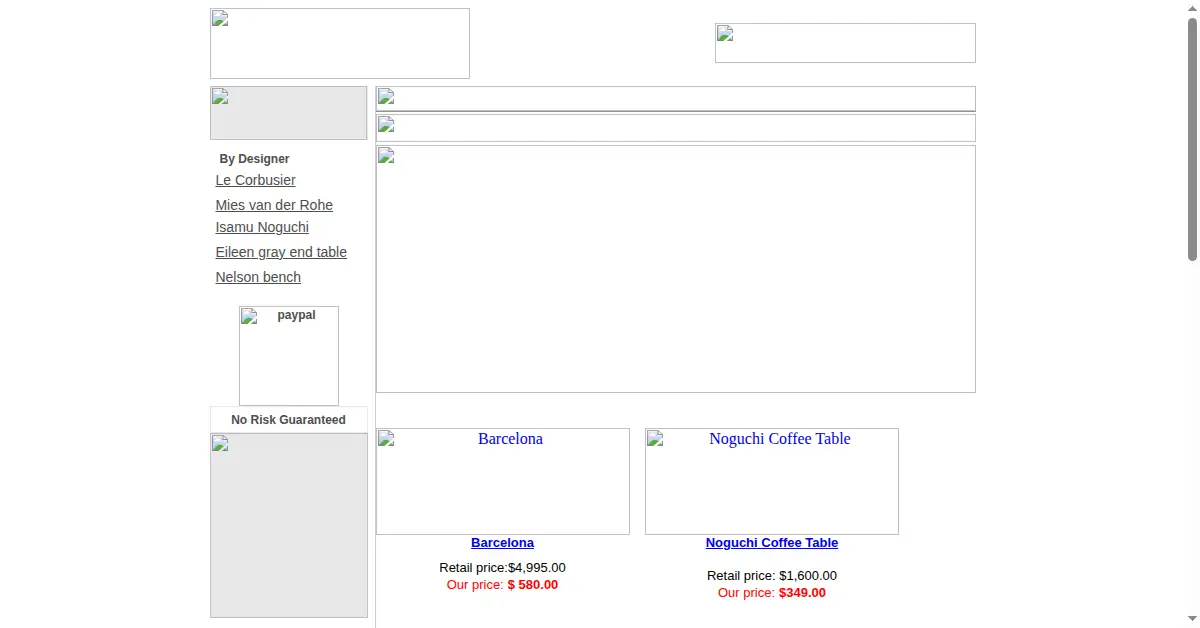Viewport: 1200px width, 628px height.
Task: Open the Mies van der Rohe link
Action: click(274, 205)
